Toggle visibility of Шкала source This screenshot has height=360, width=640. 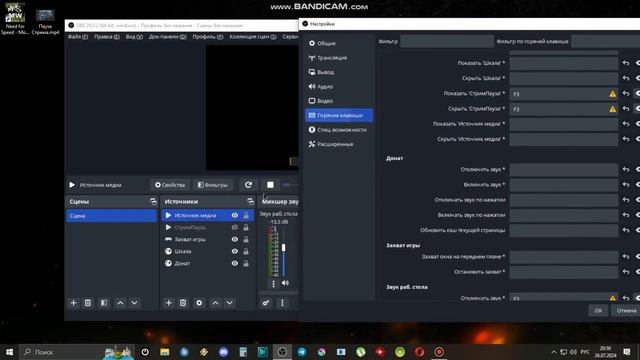pyautogui.click(x=235, y=251)
